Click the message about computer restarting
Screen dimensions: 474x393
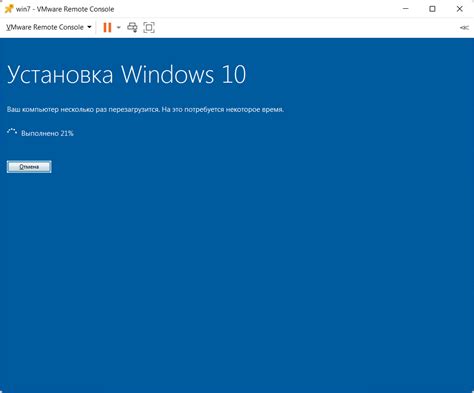click(145, 109)
